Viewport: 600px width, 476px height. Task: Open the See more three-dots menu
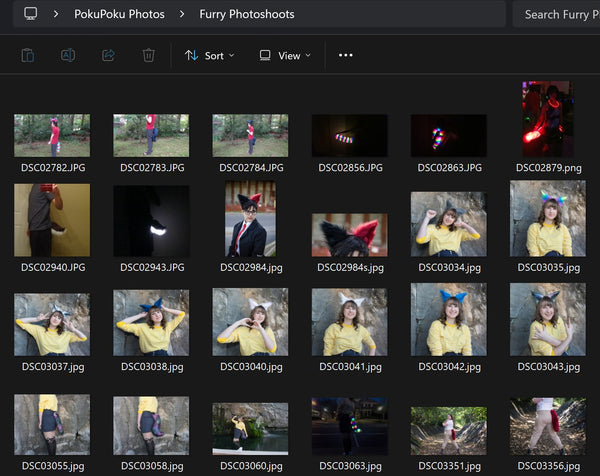345,56
